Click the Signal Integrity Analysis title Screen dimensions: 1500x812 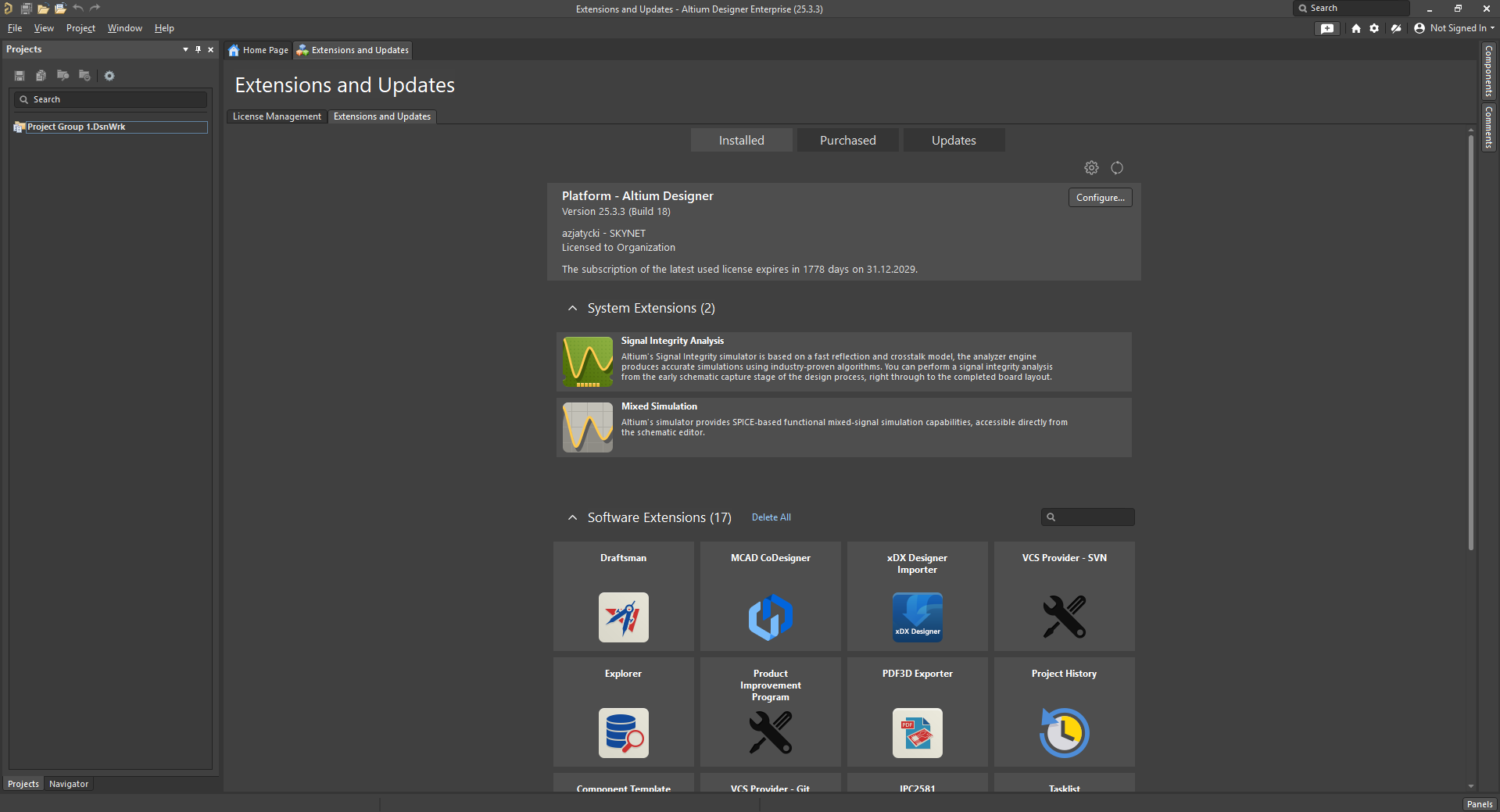tap(672, 341)
